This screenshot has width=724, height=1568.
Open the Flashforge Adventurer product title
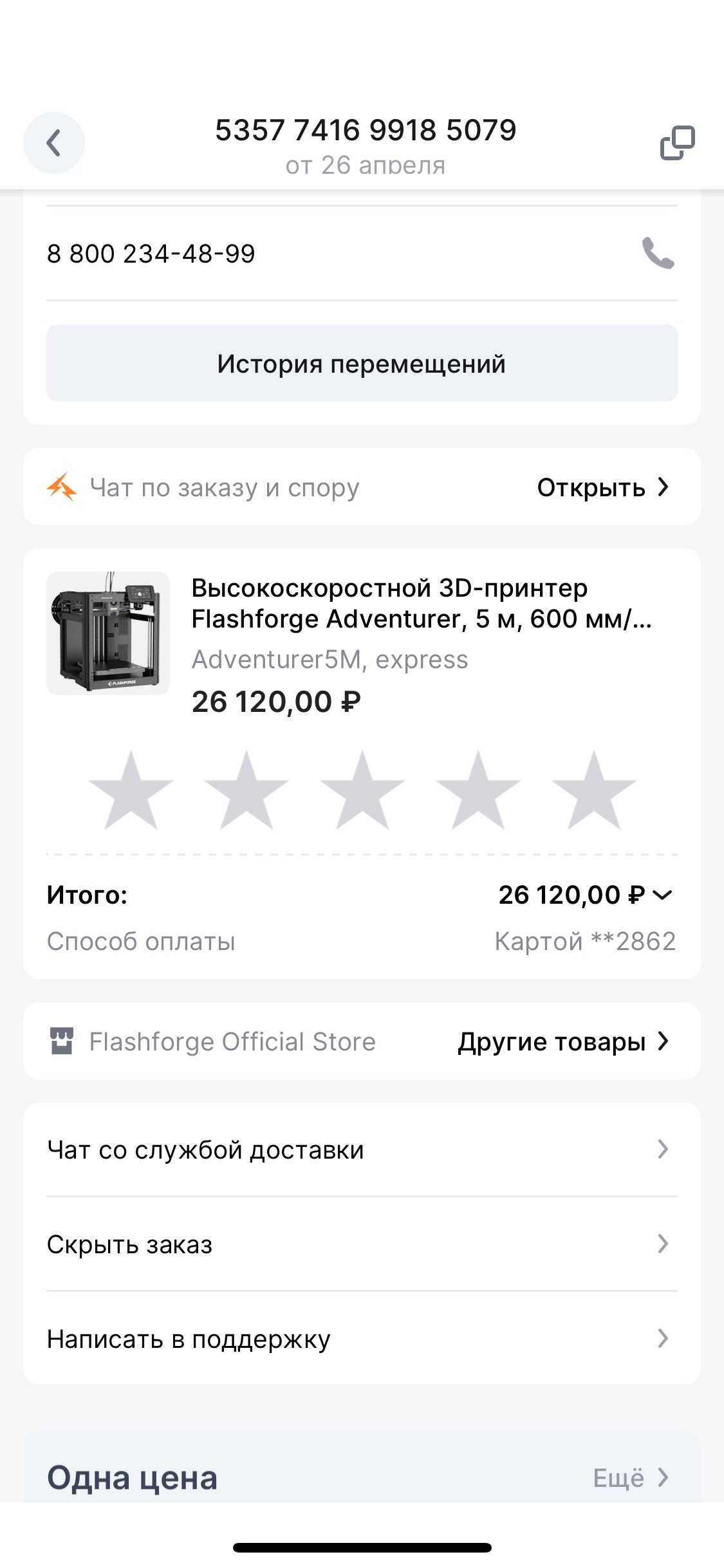tap(421, 603)
